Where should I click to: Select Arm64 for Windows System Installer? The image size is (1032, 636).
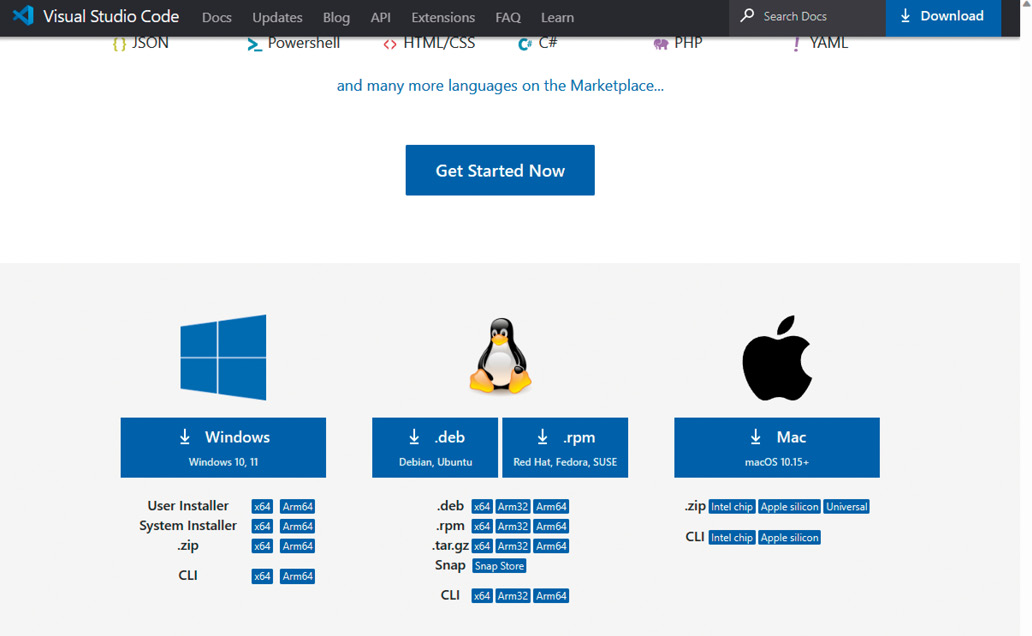[x=297, y=526]
